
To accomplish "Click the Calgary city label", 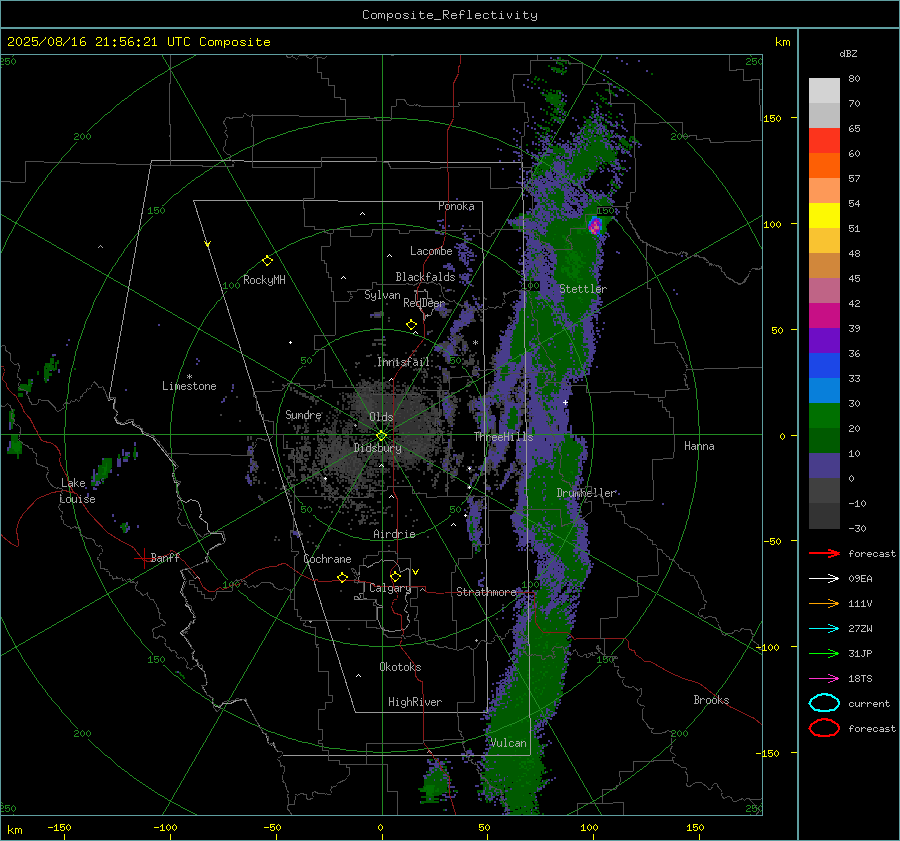I will coord(390,588).
